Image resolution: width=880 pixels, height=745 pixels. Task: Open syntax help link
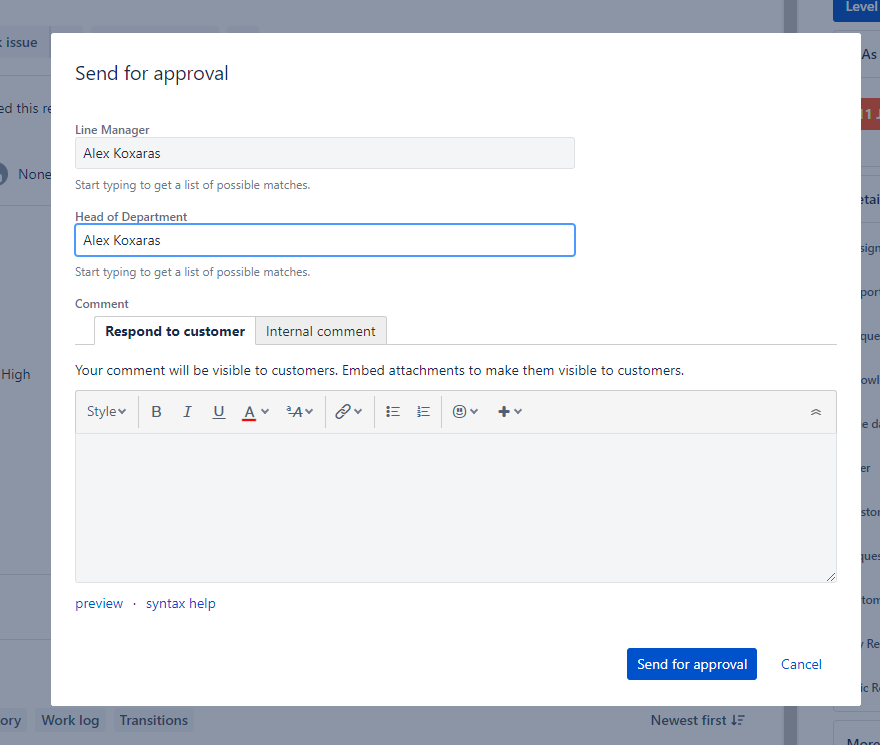(181, 604)
